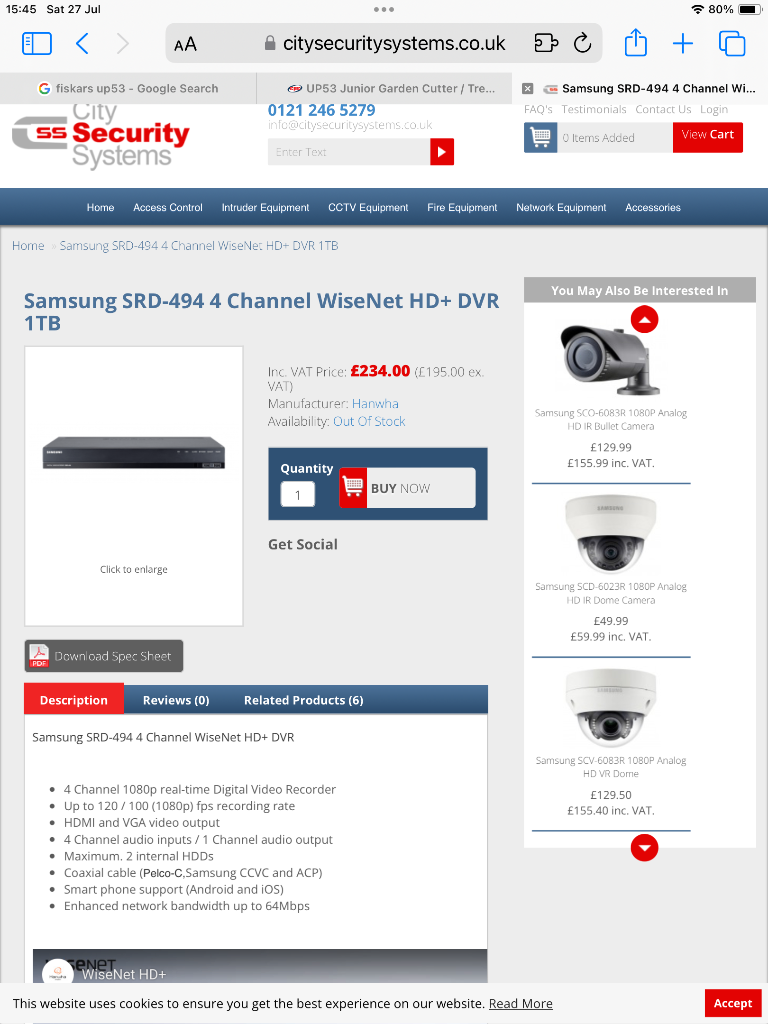Image resolution: width=768 pixels, height=1024 pixels.
Task: Open the Related Products (6) tab
Action: 304,700
